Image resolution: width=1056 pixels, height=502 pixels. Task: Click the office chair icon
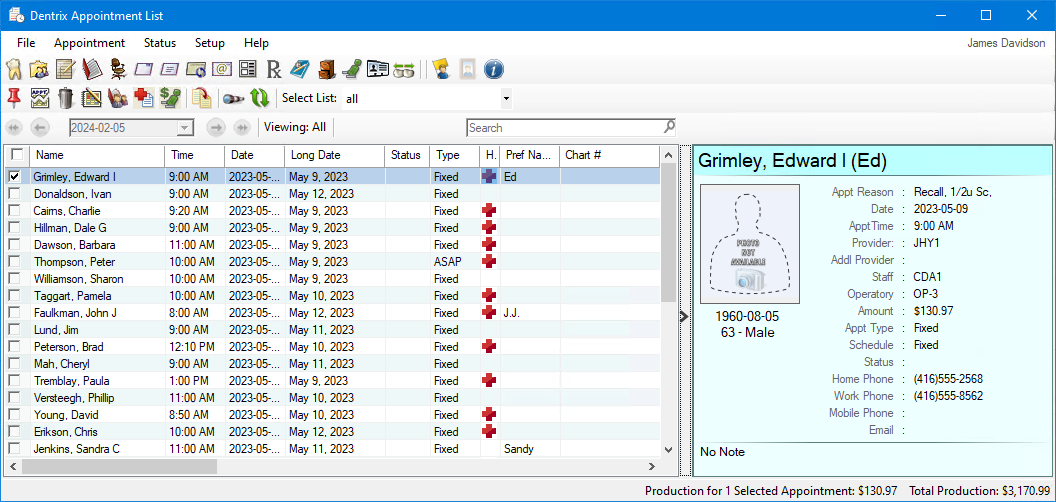tap(118, 69)
